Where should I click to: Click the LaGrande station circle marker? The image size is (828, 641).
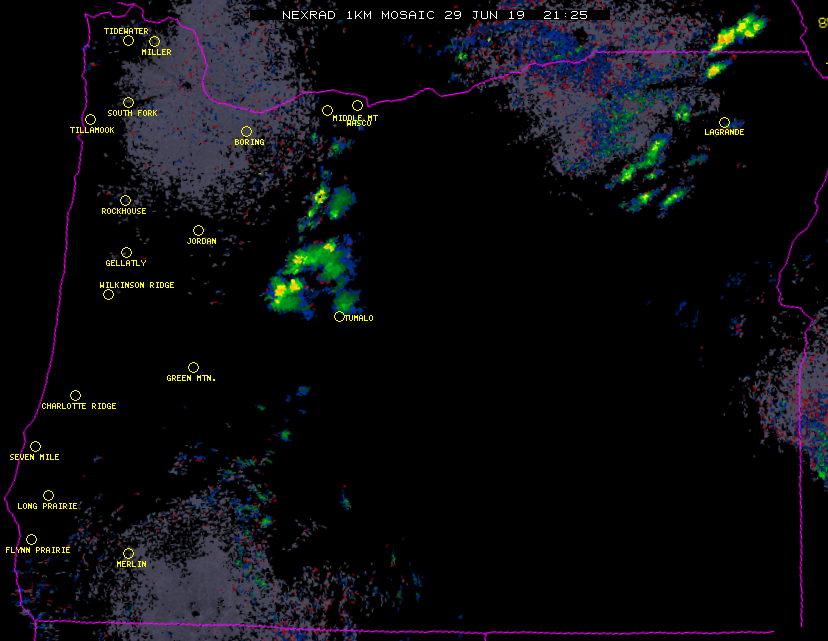point(724,122)
